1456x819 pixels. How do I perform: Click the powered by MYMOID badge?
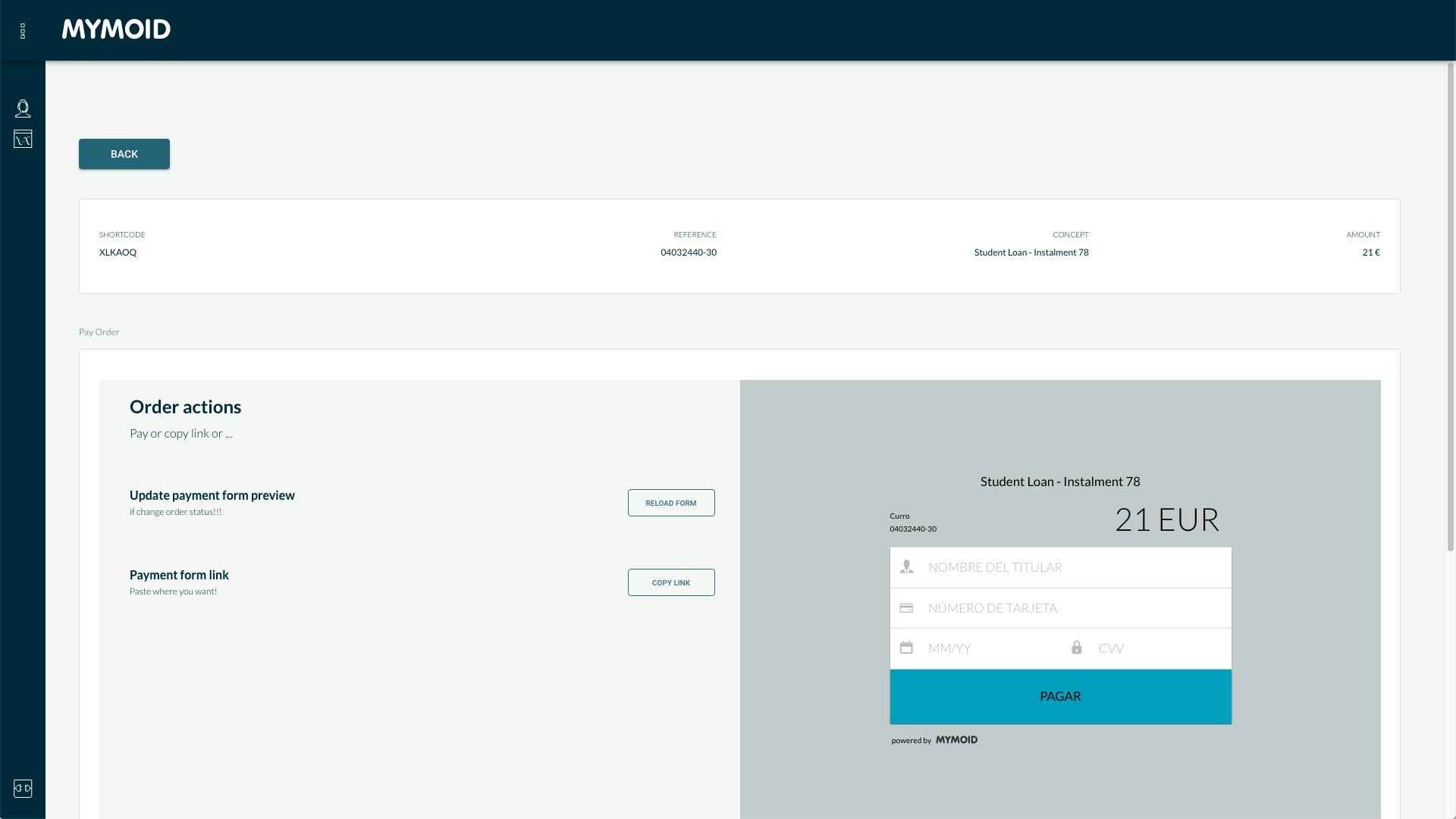click(x=935, y=739)
